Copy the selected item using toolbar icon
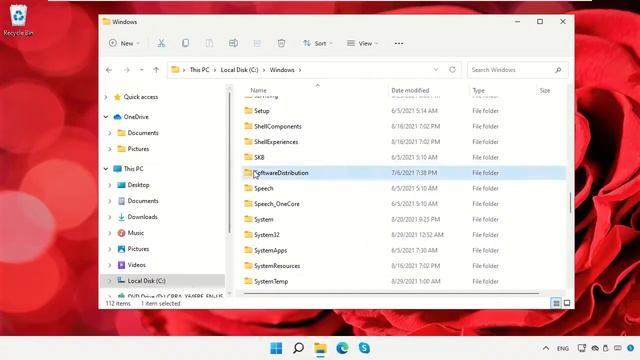 click(185, 43)
